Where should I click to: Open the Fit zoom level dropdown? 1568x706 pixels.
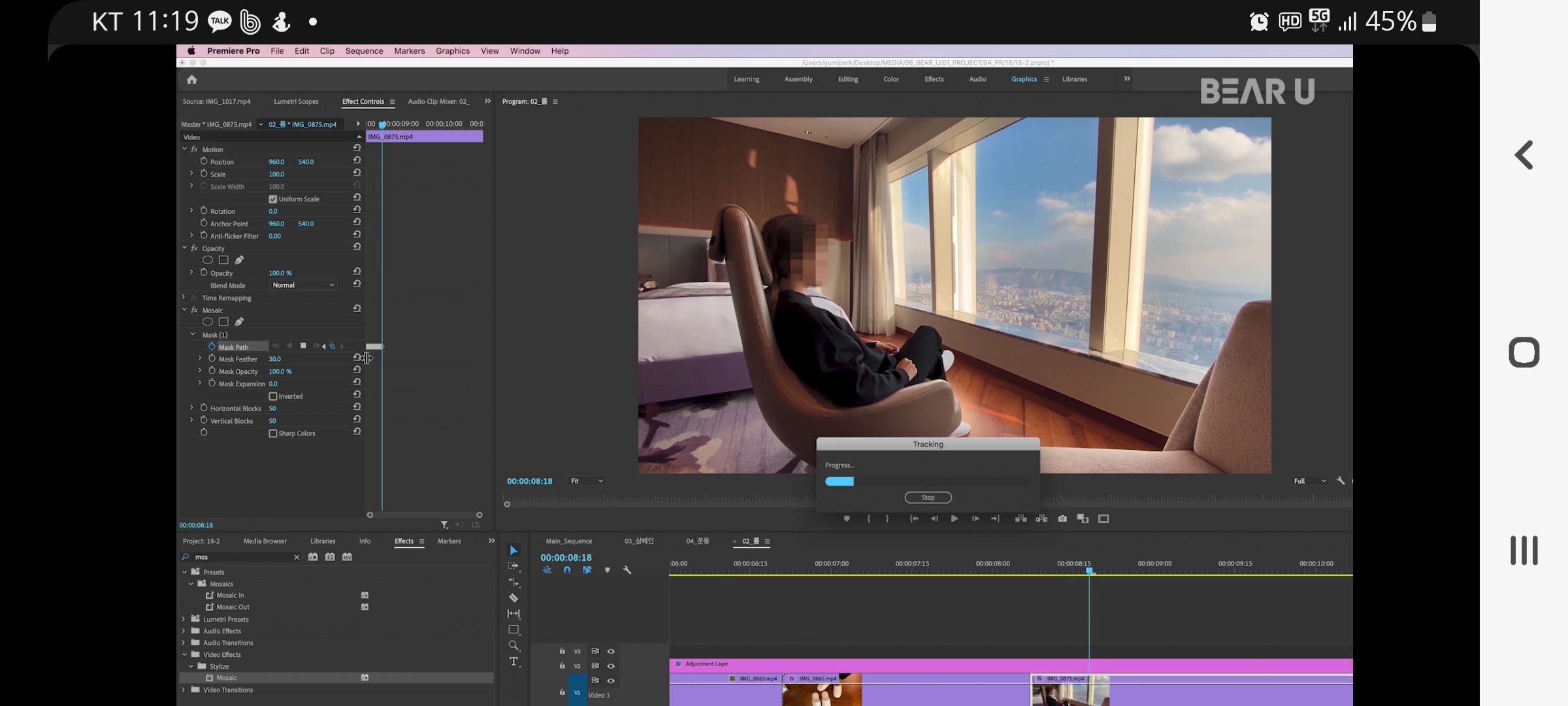pos(587,481)
